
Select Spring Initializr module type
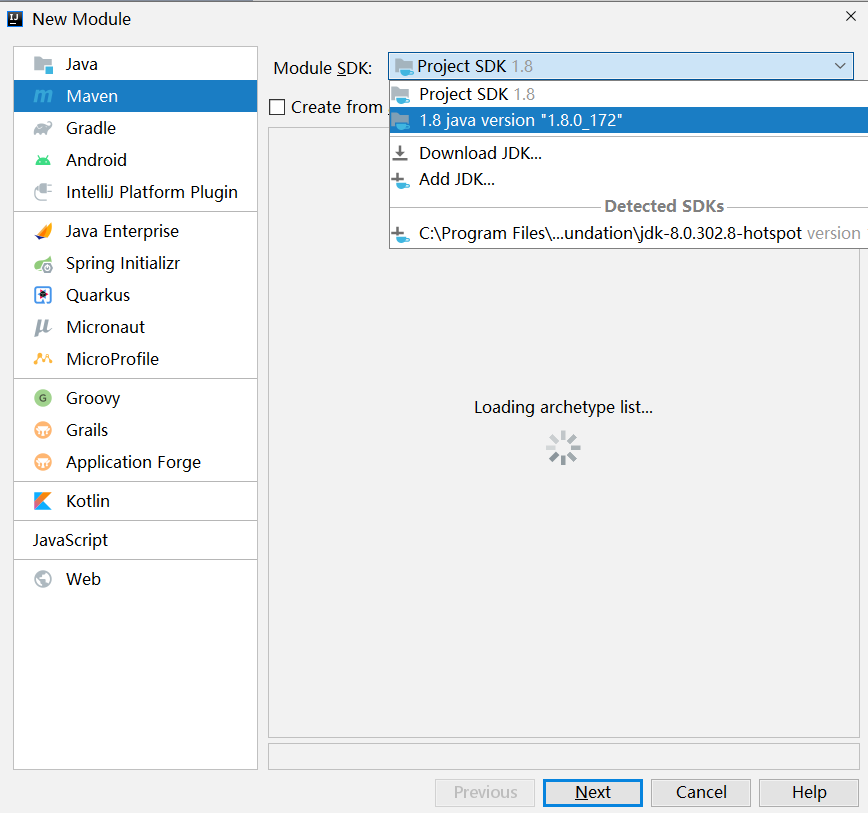point(136,263)
